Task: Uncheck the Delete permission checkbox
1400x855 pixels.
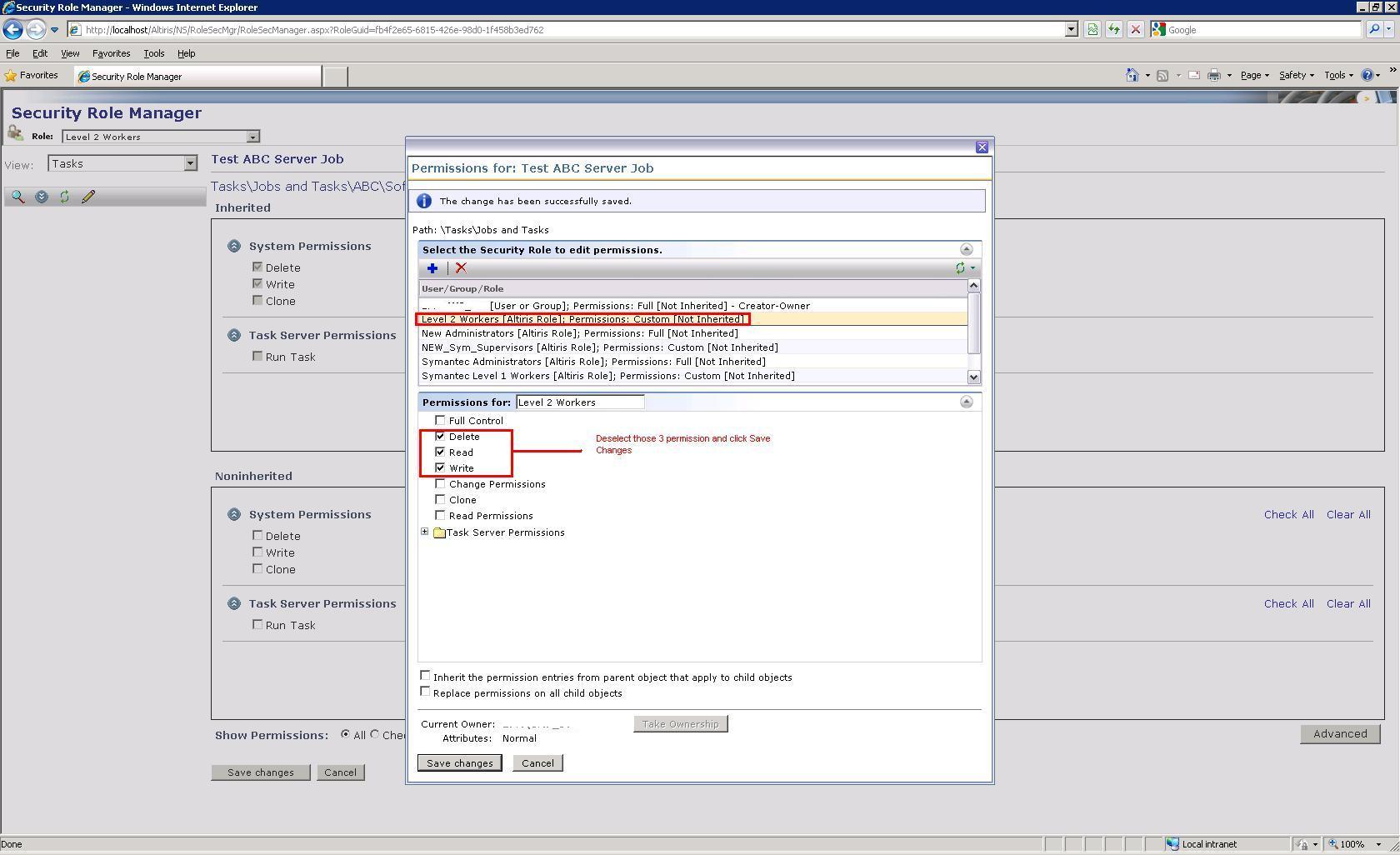Action: point(440,437)
